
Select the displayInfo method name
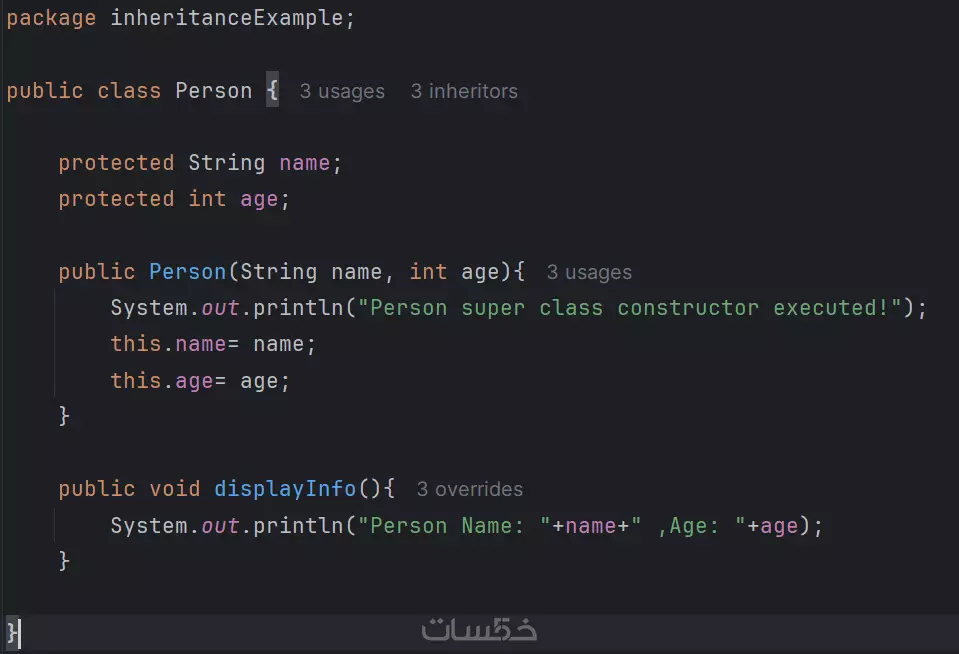[x=285, y=489]
